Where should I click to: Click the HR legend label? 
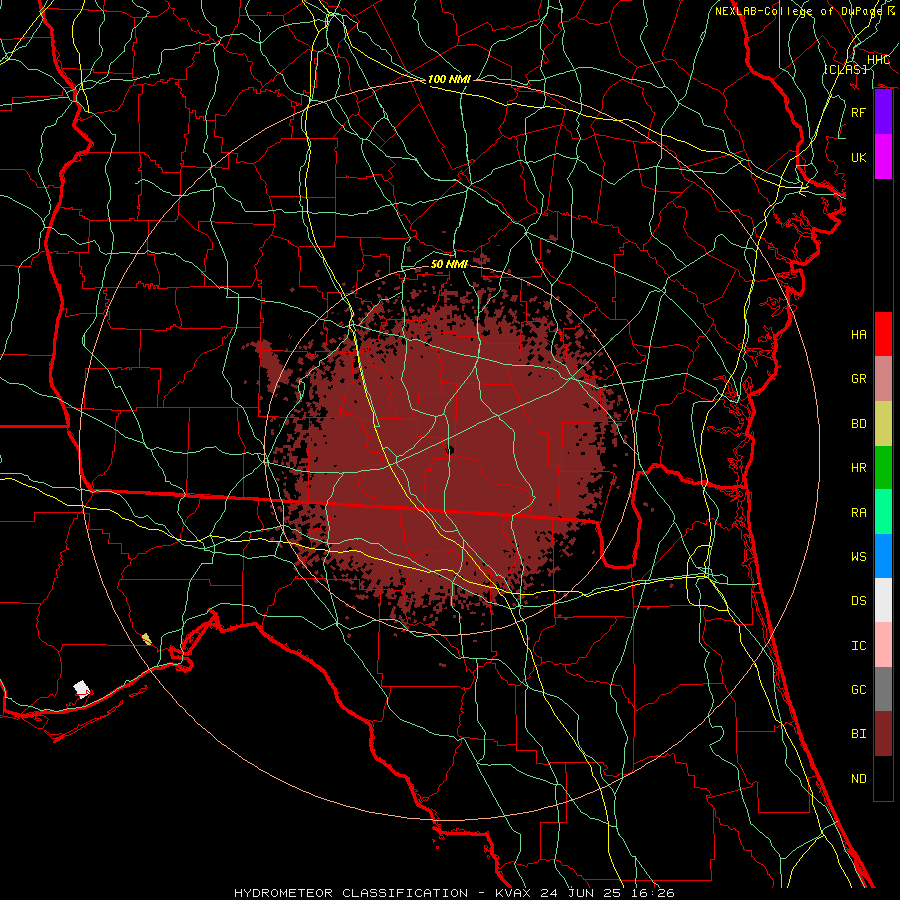click(858, 468)
